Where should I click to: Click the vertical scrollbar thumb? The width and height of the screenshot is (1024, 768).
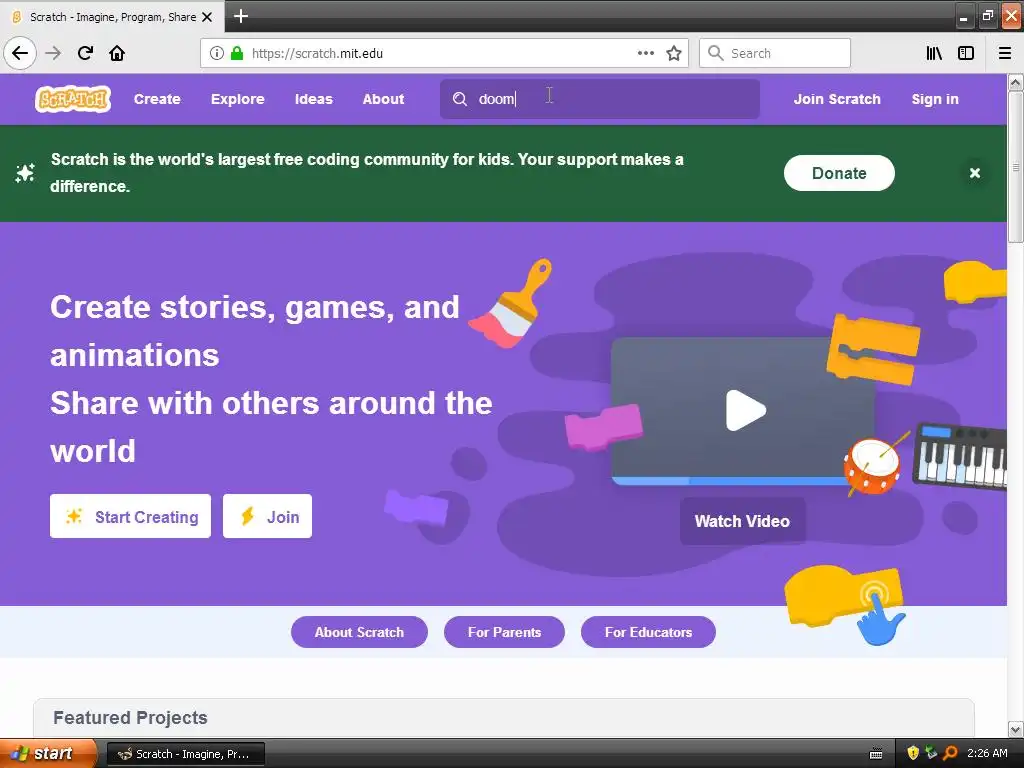pyautogui.click(x=1016, y=167)
